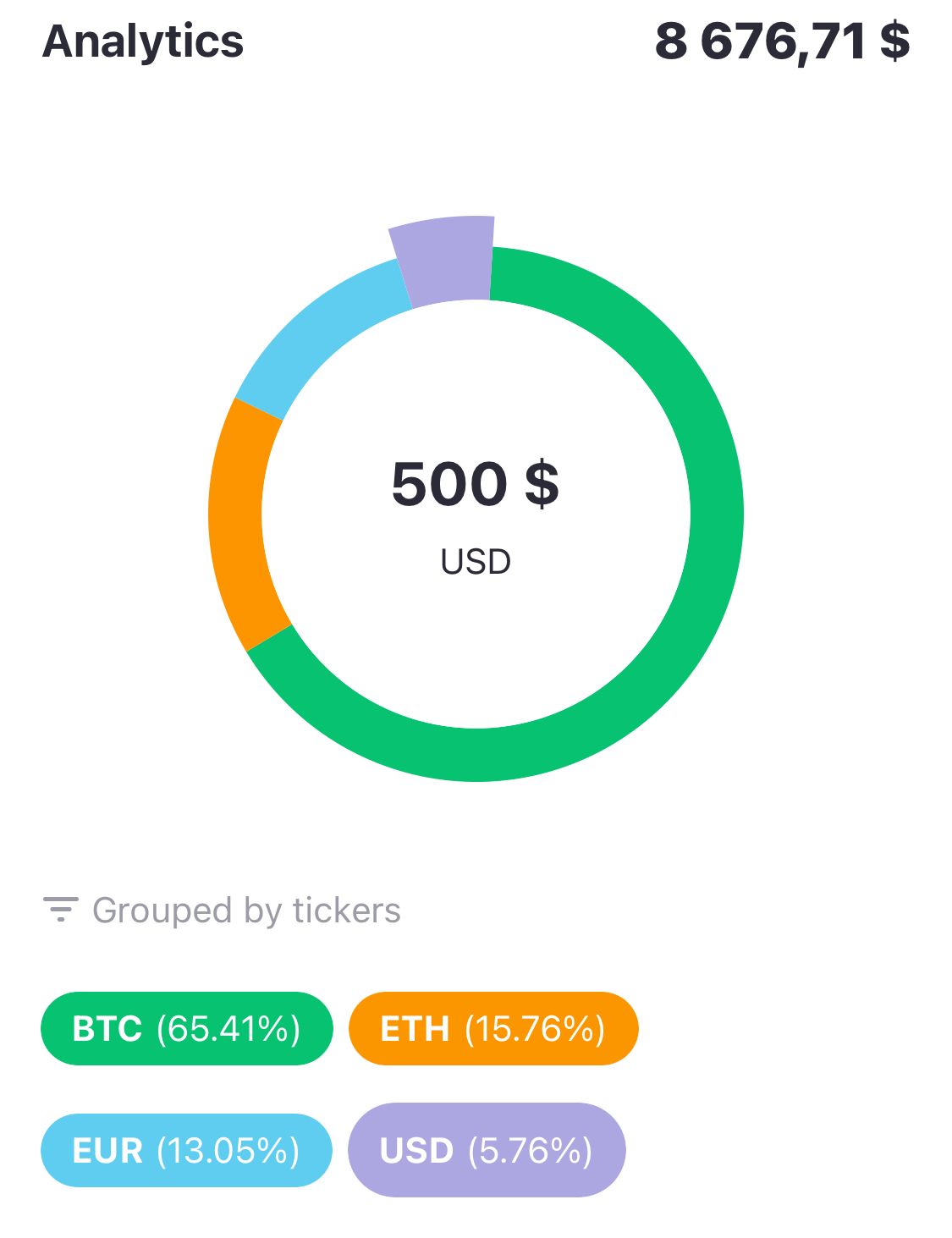The width and height of the screenshot is (952, 1238).
Task: Tap the BTC ticker label text
Action: 107,1029
